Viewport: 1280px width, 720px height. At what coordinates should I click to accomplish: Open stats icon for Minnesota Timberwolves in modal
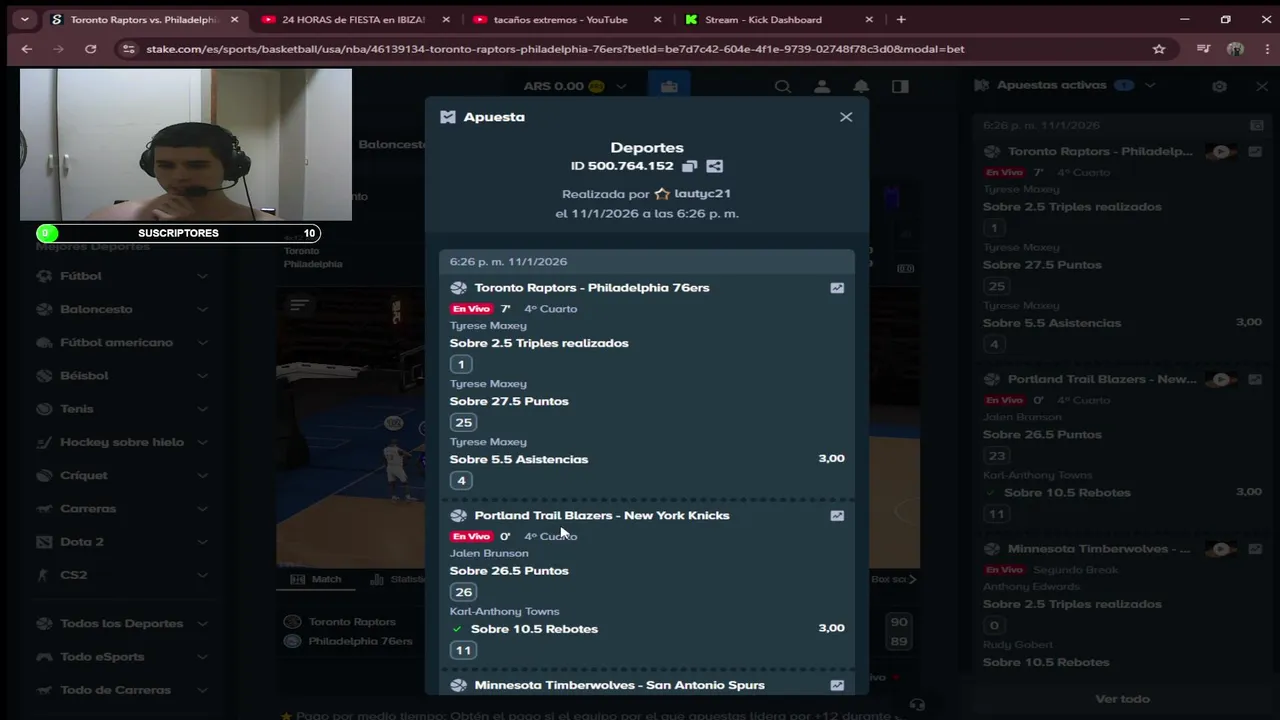coord(837,685)
